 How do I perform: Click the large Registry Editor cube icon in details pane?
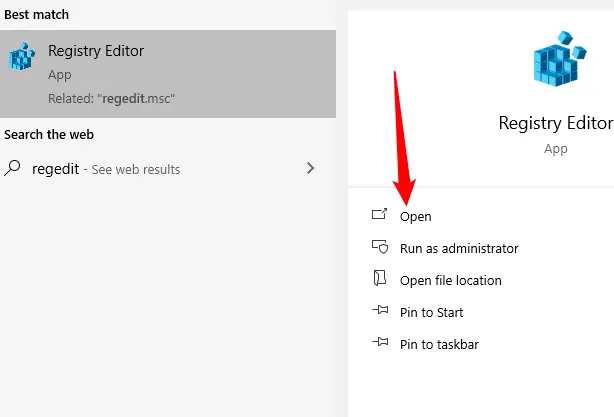coord(560,59)
